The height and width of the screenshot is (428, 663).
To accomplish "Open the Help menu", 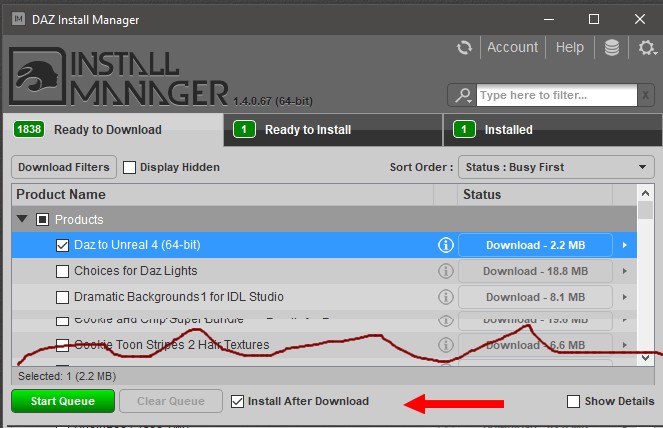I will [x=570, y=47].
